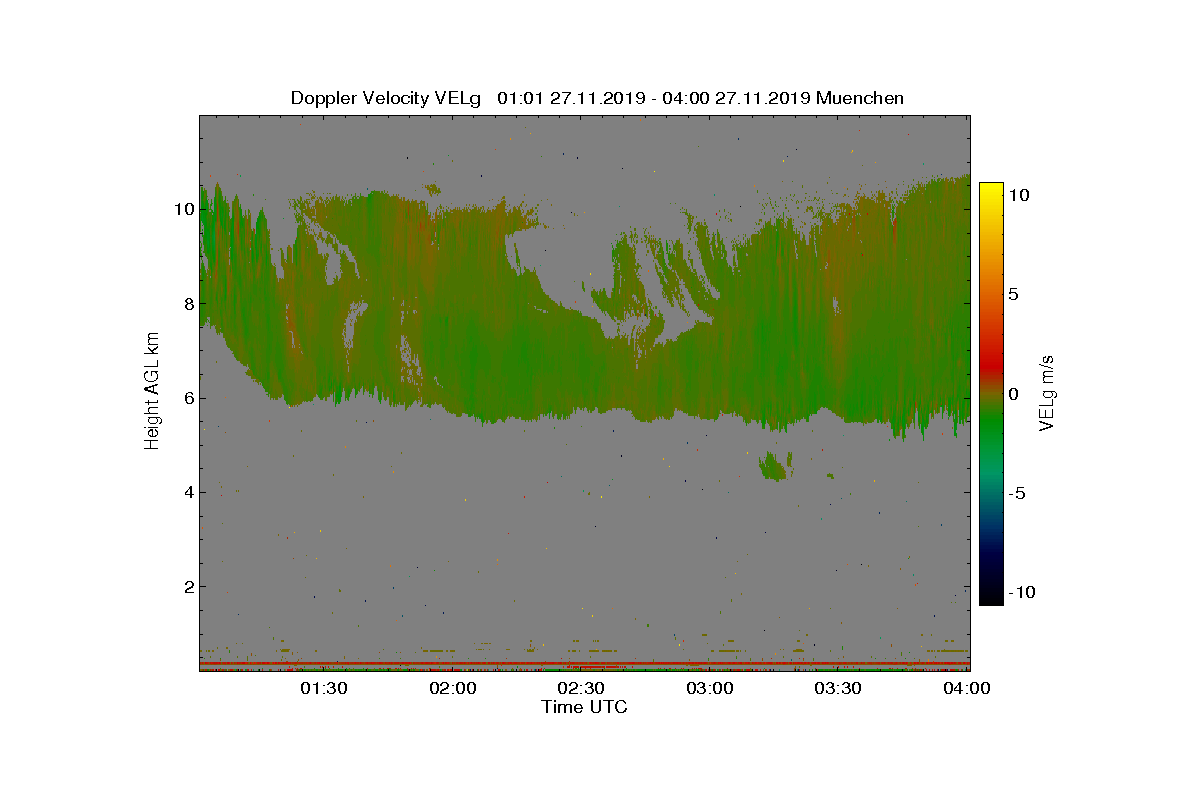Click the "Height AGL km" y-axis label
This screenshot has height=800, width=1200.
click(x=152, y=393)
